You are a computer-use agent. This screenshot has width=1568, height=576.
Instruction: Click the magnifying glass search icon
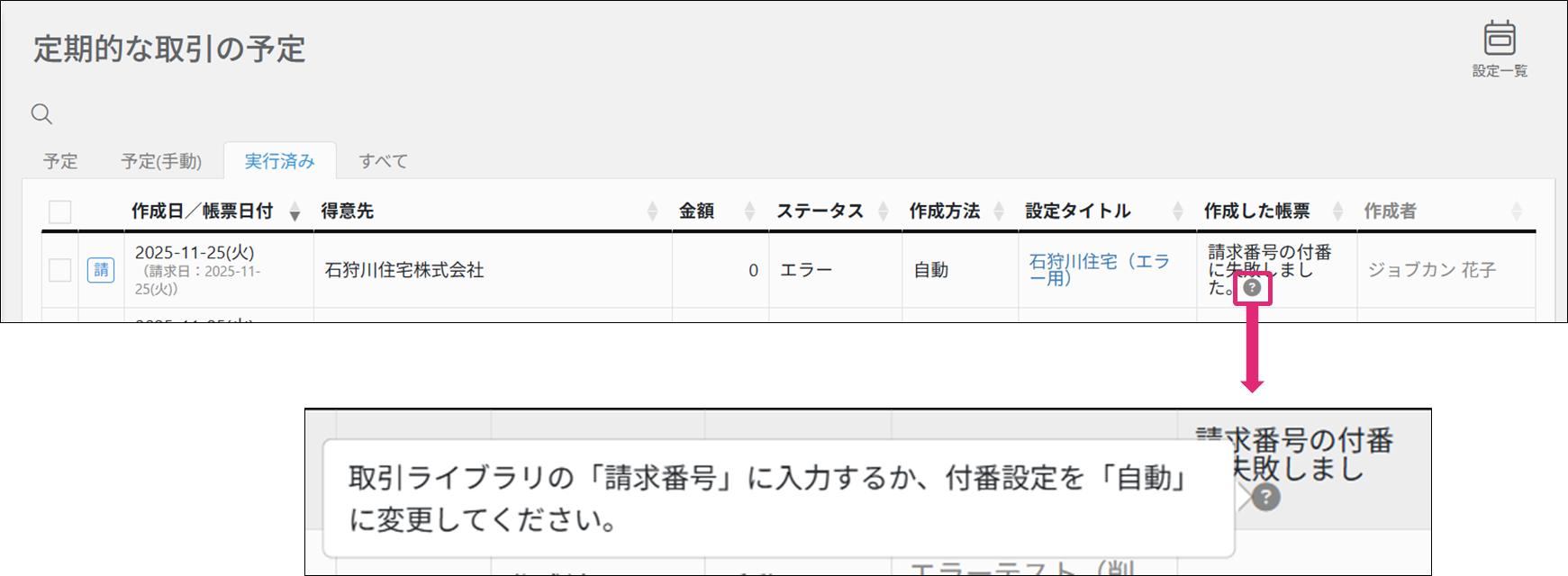41,114
